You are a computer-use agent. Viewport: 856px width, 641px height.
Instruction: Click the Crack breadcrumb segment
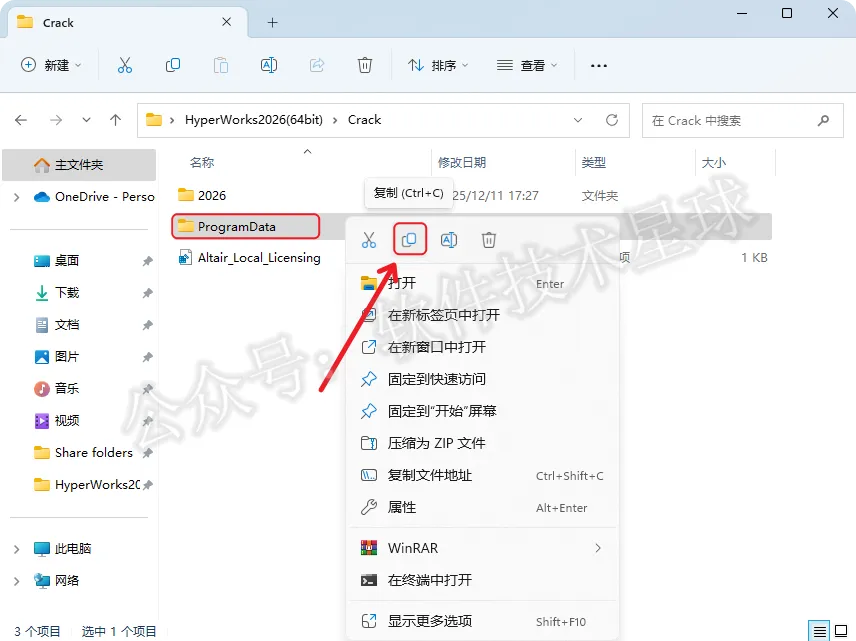tap(364, 120)
